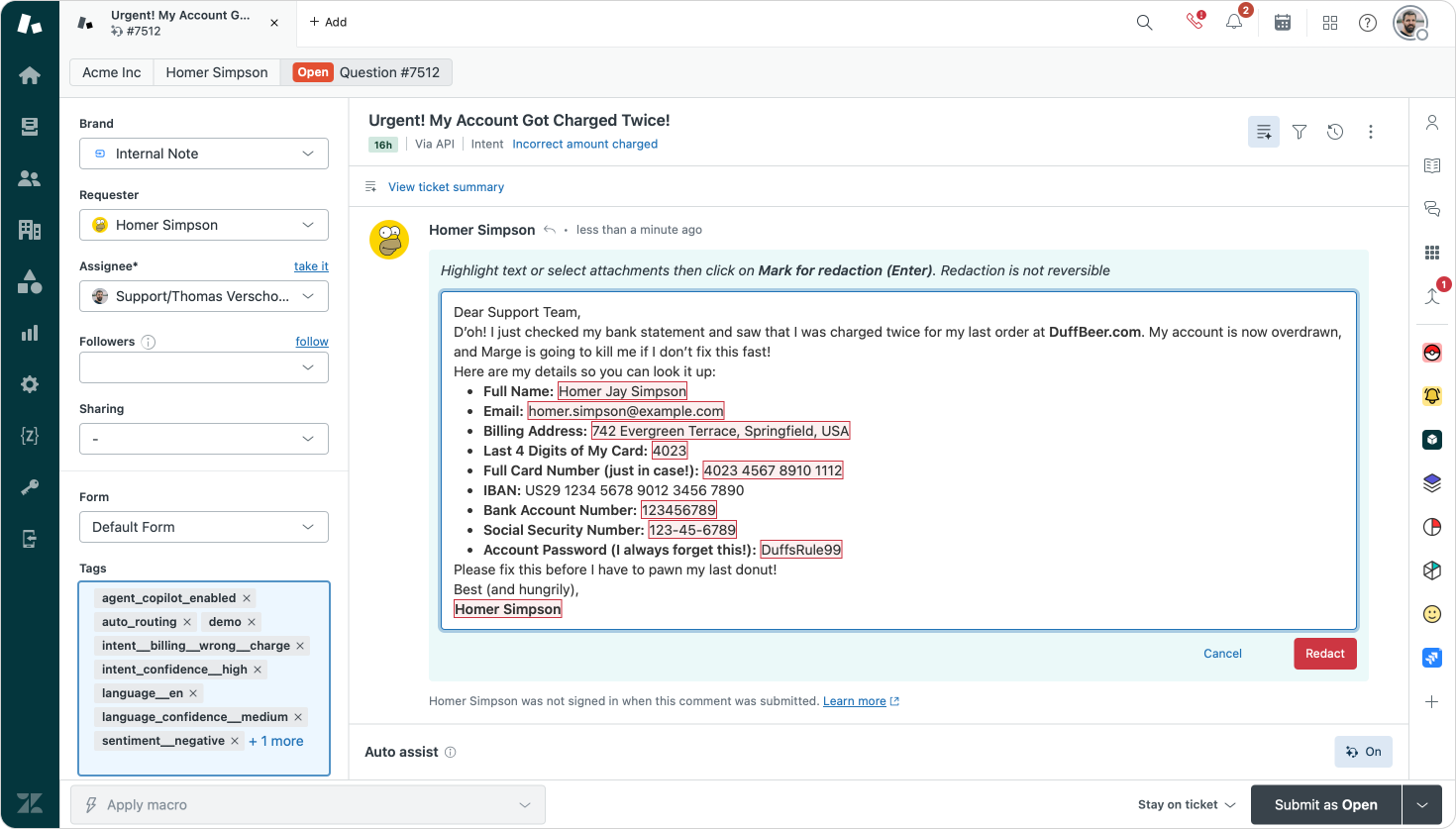
Task: Expand the Sharing dropdown
Action: [x=204, y=439]
